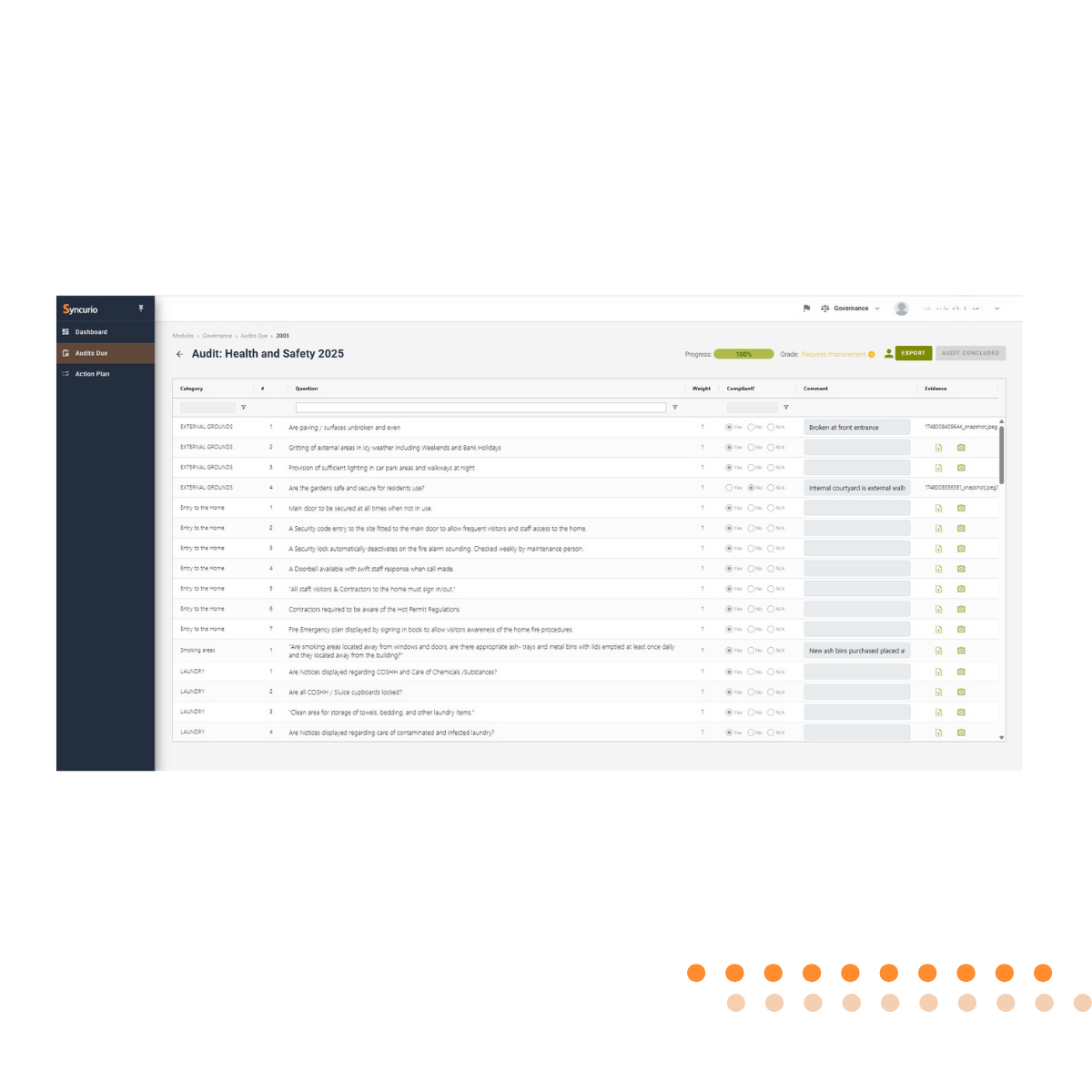Select the Dashboard sidebar item

[x=90, y=331]
